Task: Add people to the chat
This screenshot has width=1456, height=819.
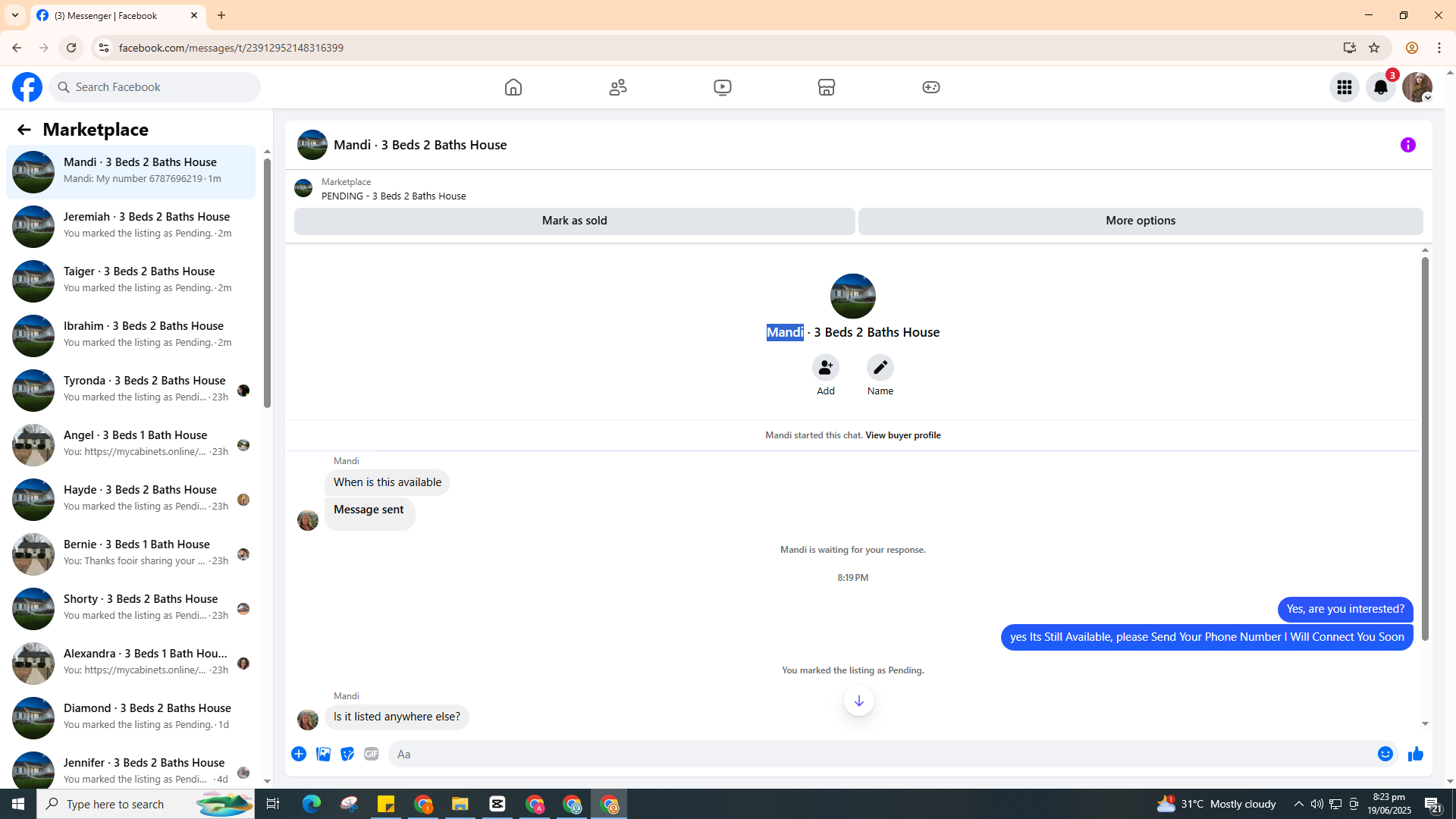Action: tap(826, 368)
